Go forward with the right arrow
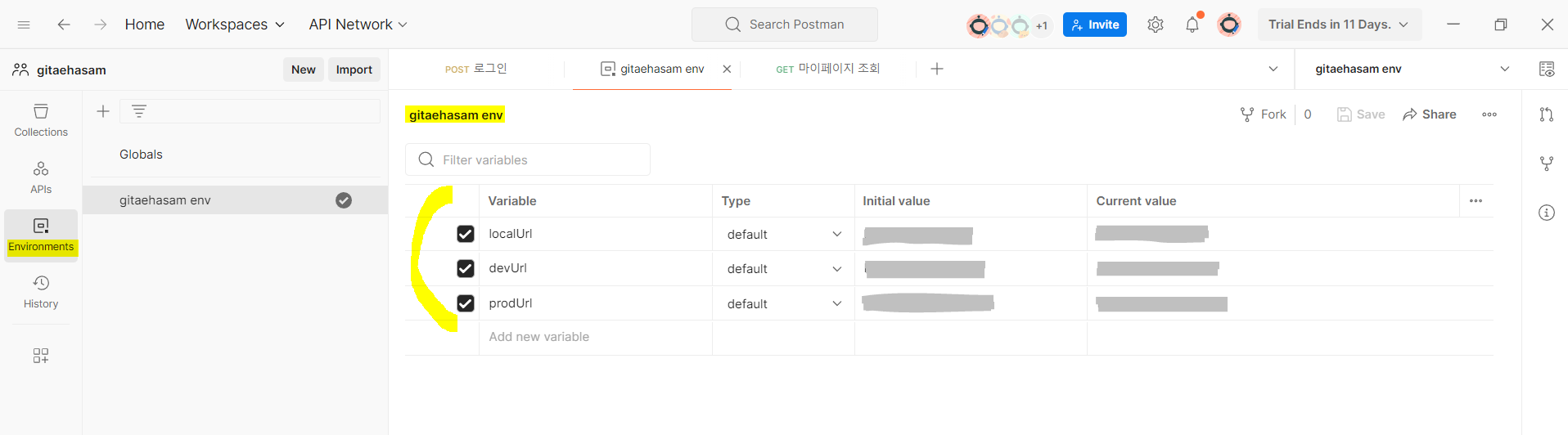This screenshot has width=1568, height=435. point(100,25)
